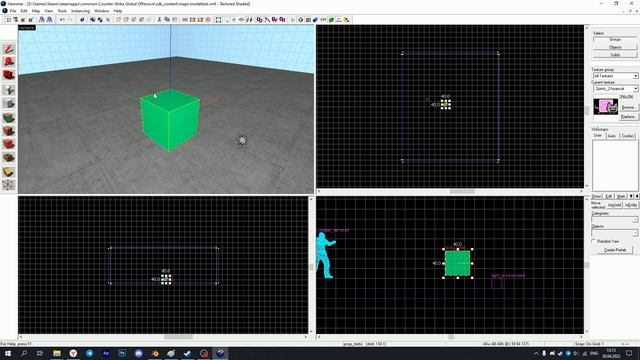Image resolution: width=640 pixels, height=360 pixels.
Task: Enable the Random Yaw checkbox
Action: point(593,241)
